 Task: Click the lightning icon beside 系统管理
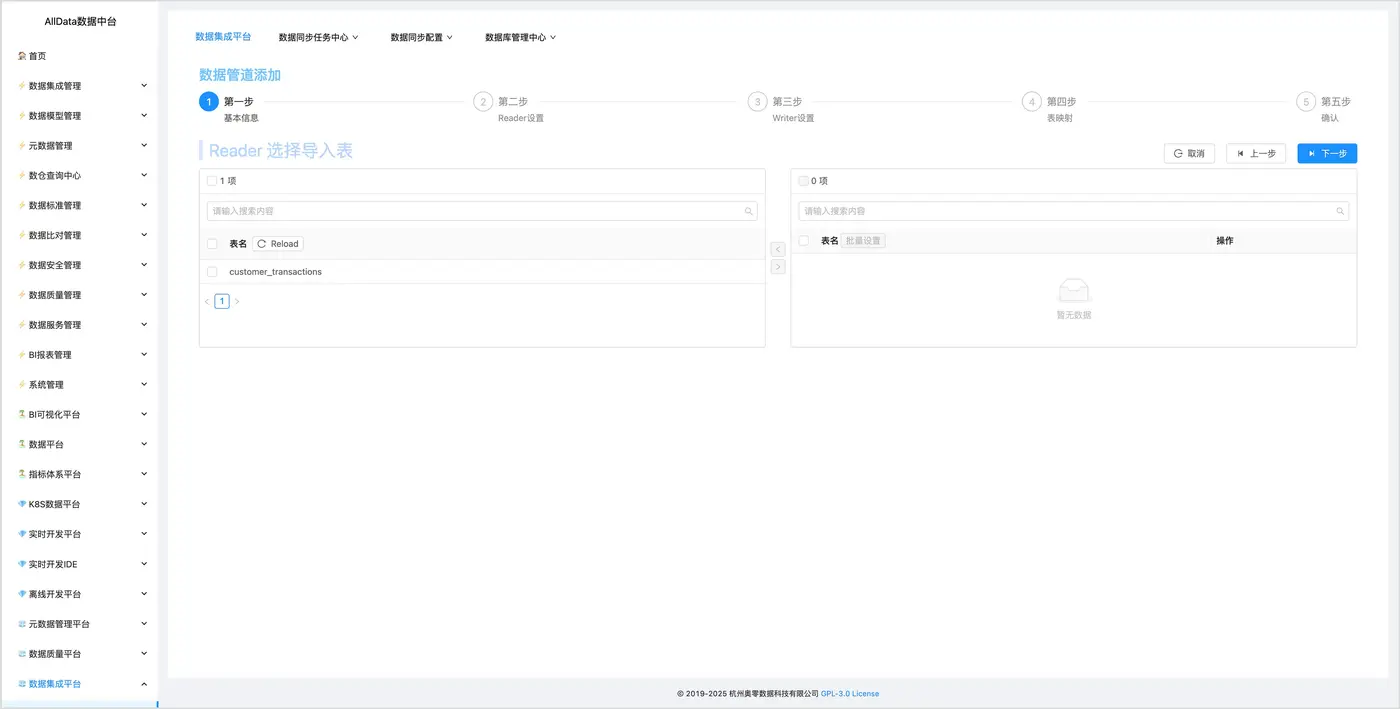(22, 385)
